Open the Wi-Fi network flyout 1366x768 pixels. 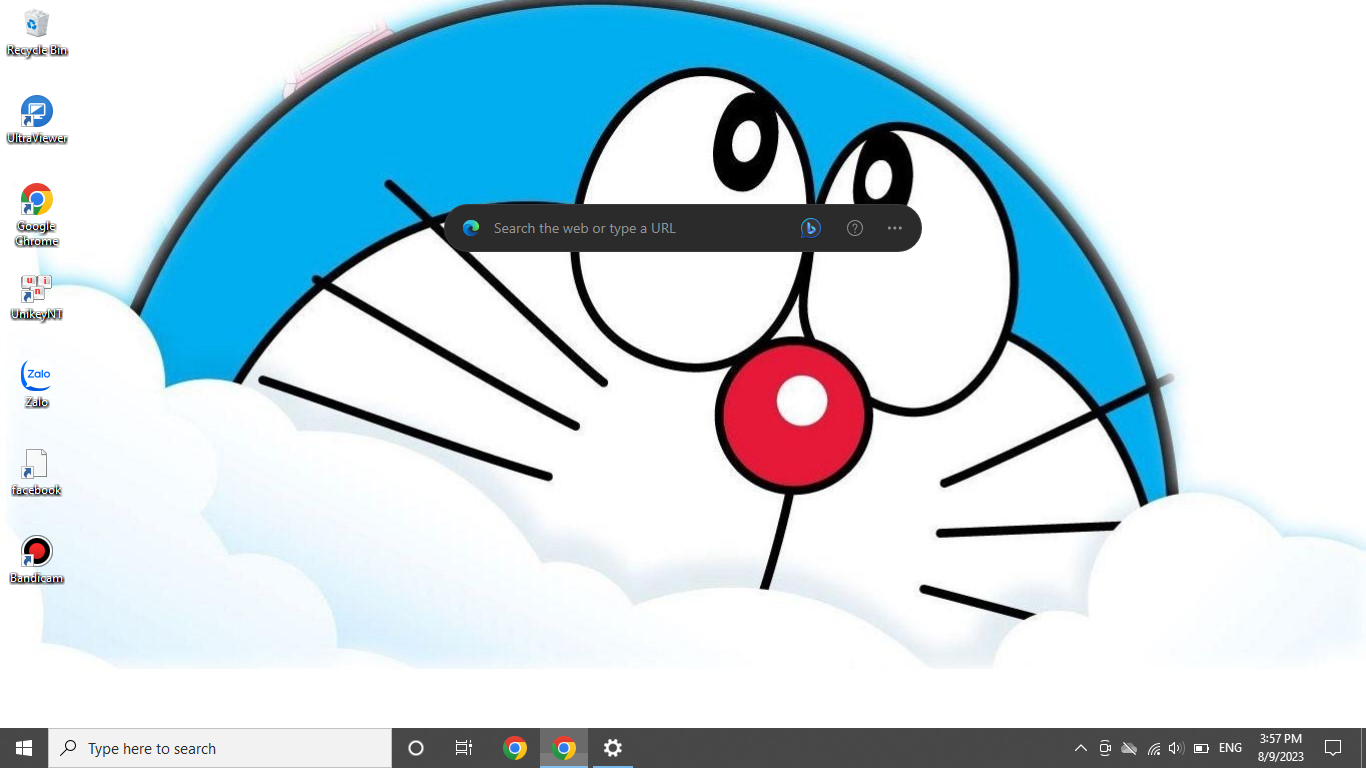(x=1153, y=748)
